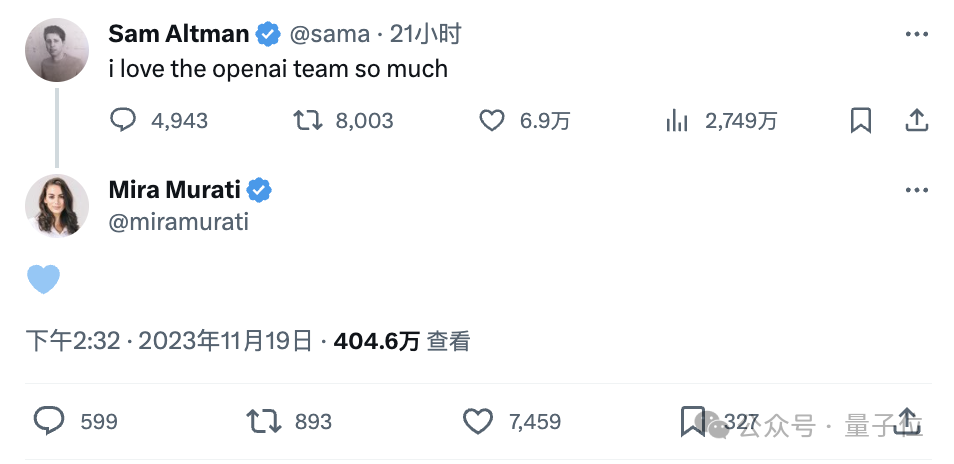954x464 pixels.
Task: View the 404.6万 查看 view count details
Action: [x=402, y=342]
